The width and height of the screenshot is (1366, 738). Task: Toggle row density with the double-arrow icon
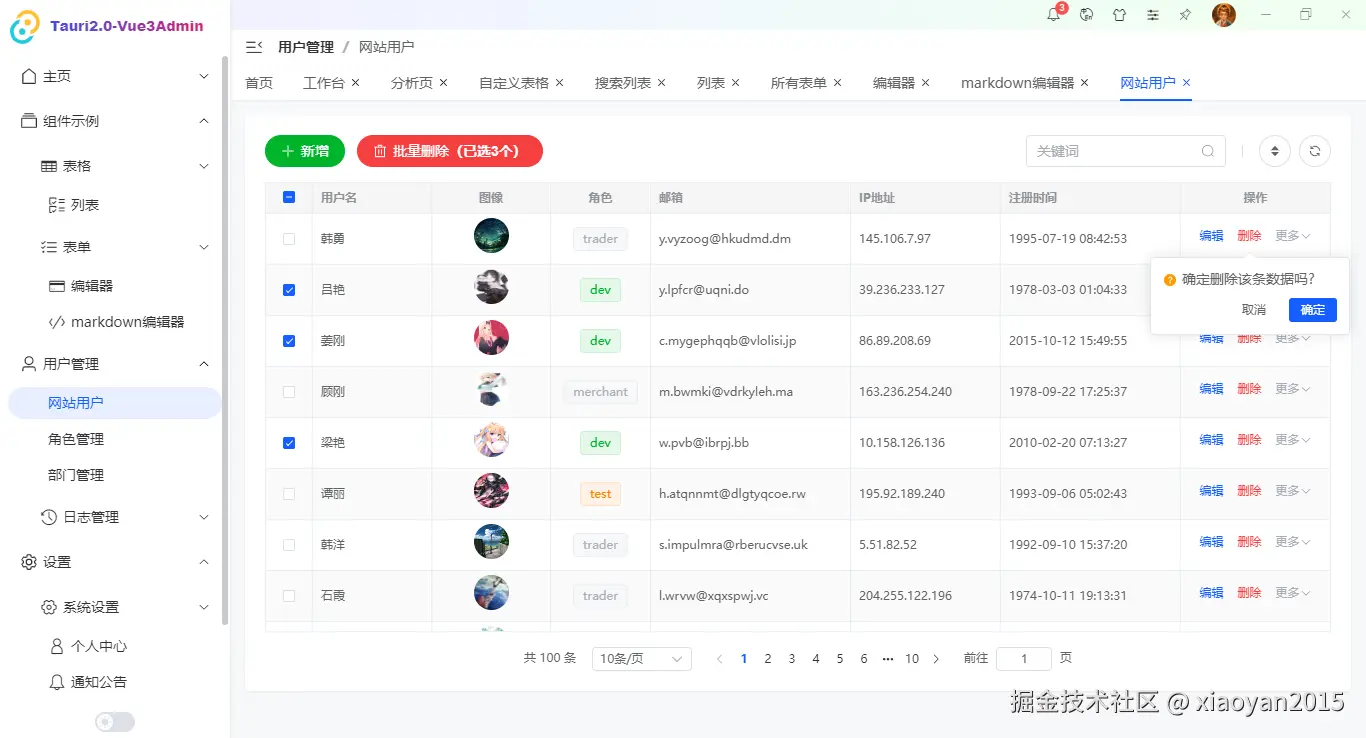pyautogui.click(x=1274, y=150)
